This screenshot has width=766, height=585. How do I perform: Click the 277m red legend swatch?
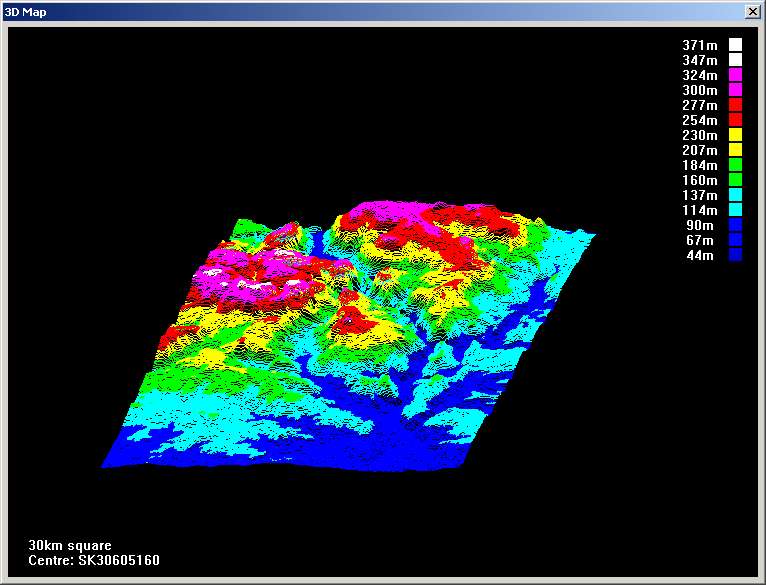pyautogui.click(x=735, y=105)
